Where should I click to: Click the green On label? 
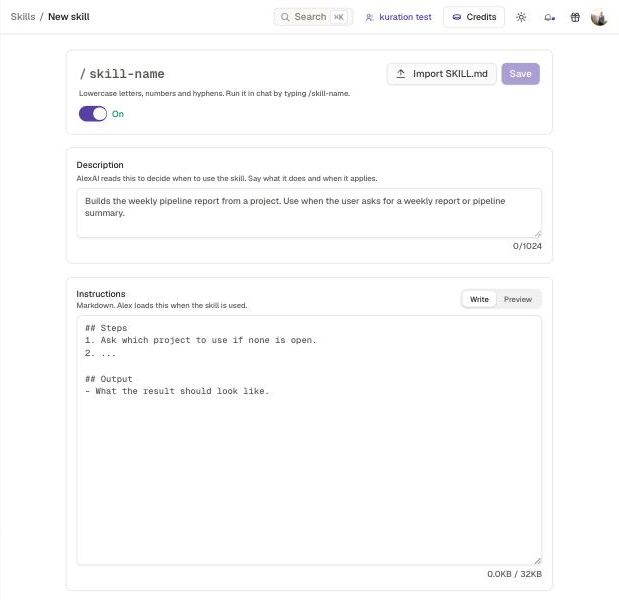pyautogui.click(x=118, y=114)
